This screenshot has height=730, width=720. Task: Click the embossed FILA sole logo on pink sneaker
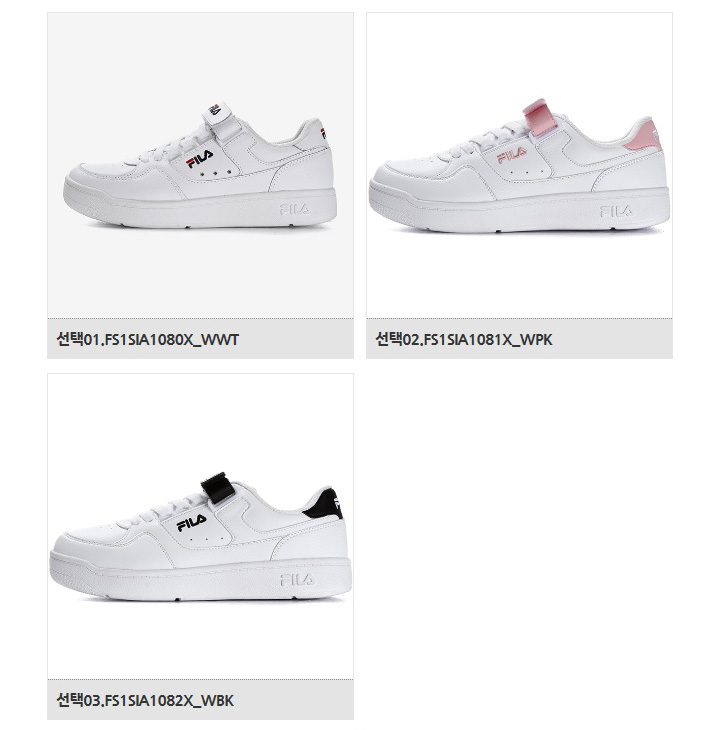[616, 211]
